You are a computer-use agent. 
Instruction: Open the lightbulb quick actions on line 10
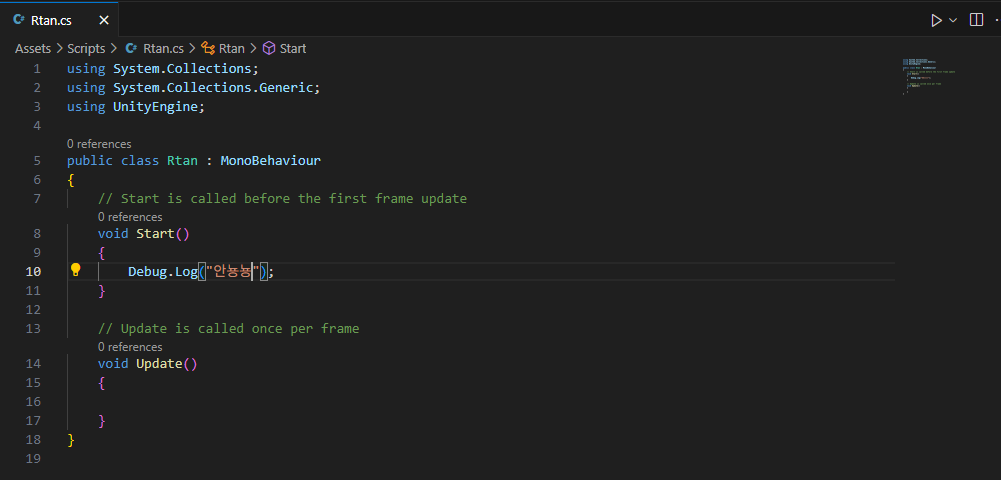click(75, 270)
